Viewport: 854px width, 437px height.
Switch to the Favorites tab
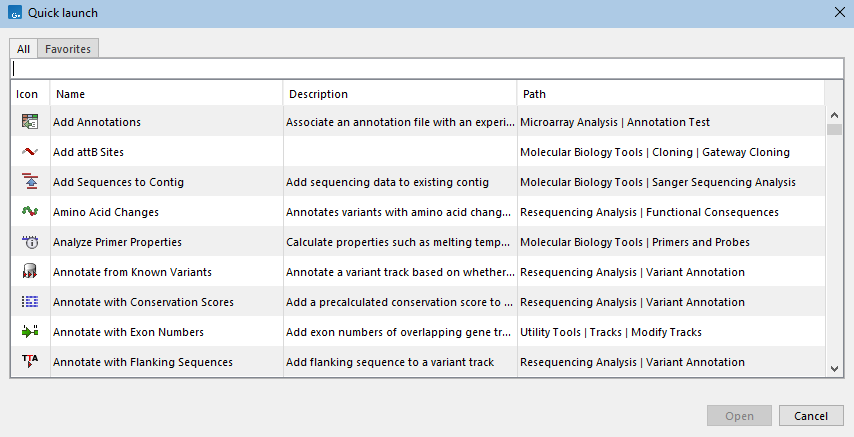point(68,49)
